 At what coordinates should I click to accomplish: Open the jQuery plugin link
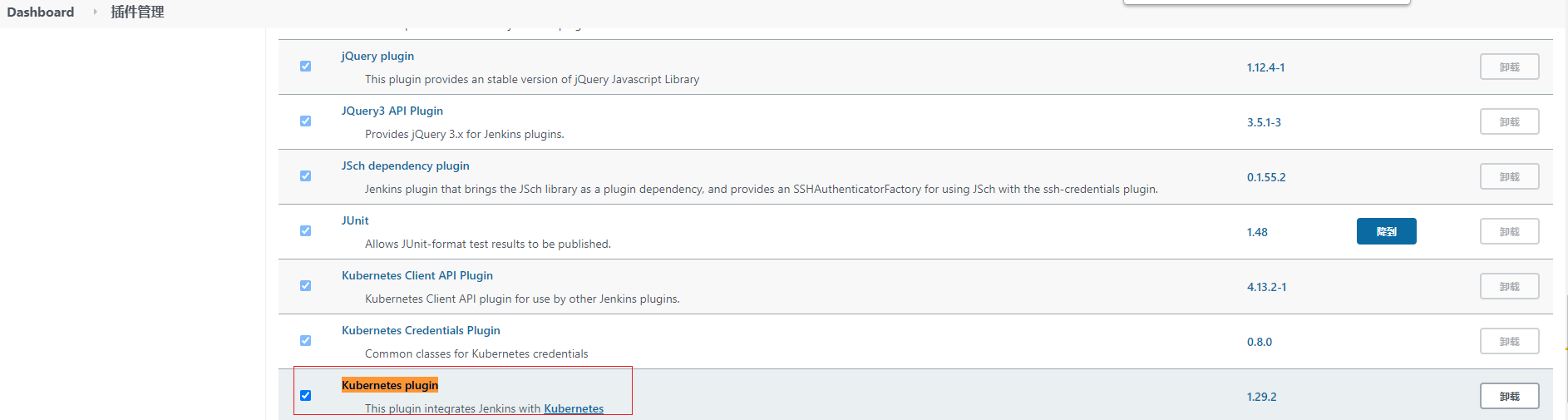(377, 56)
